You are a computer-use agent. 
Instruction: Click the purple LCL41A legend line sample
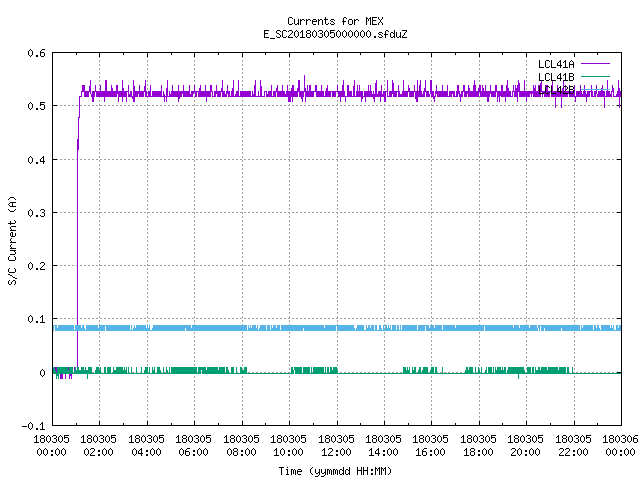click(595, 64)
